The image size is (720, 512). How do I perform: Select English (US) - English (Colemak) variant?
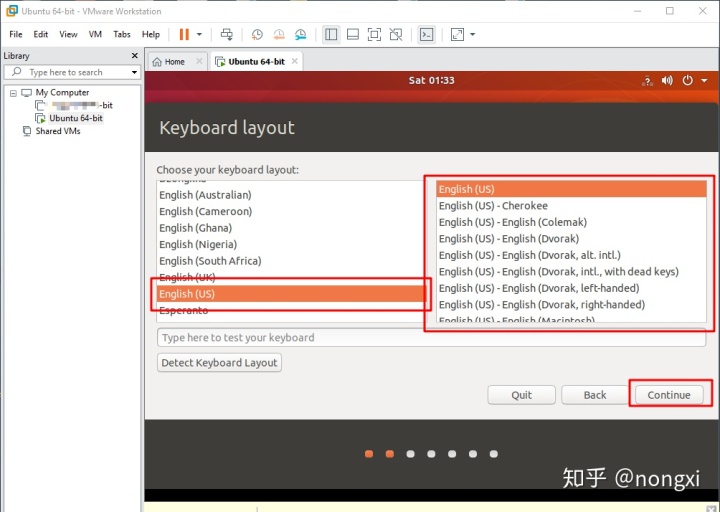pyautogui.click(x=571, y=222)
